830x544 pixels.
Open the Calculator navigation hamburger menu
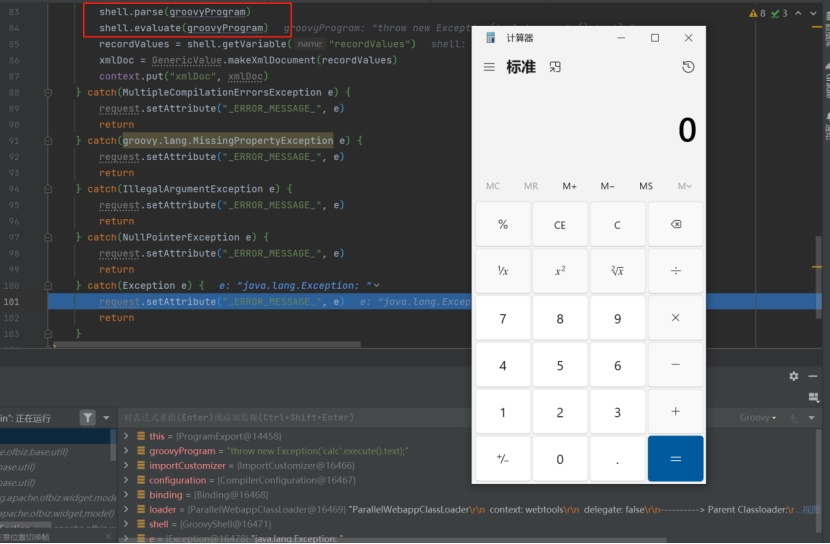(489, 67)
